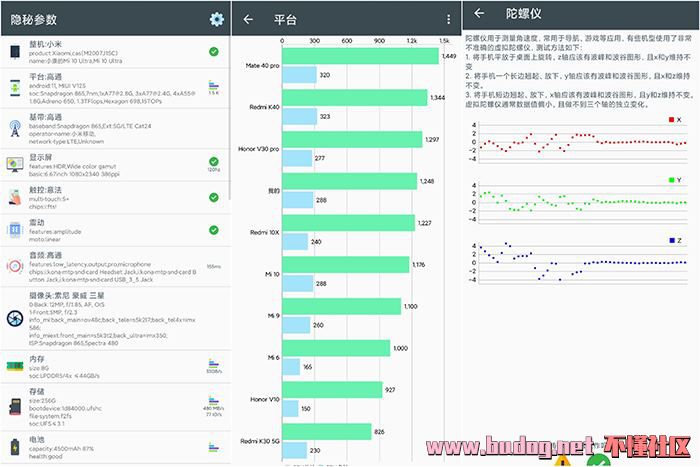
Task: Tap the touch hand icon beside 触控:意法
Action: pyautogui.click(x=15, y=197)
